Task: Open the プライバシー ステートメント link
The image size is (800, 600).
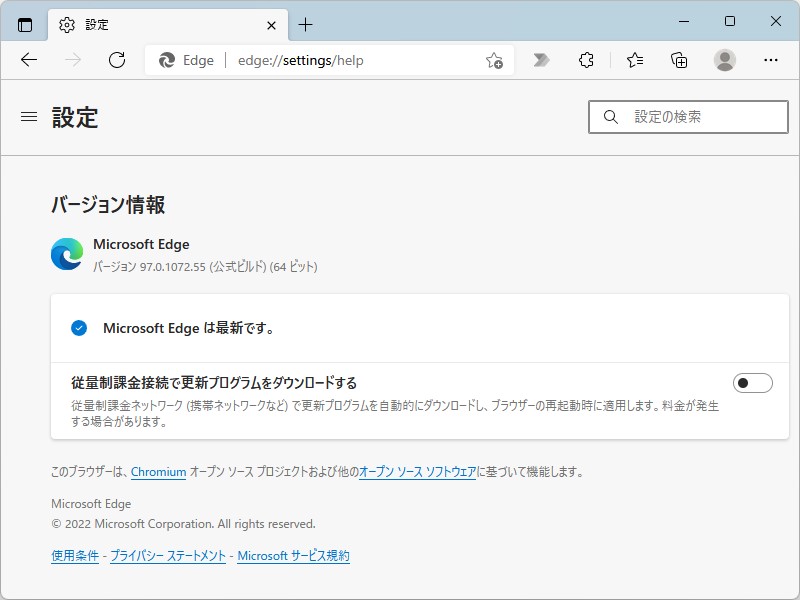Action: [x=166, y=555]
